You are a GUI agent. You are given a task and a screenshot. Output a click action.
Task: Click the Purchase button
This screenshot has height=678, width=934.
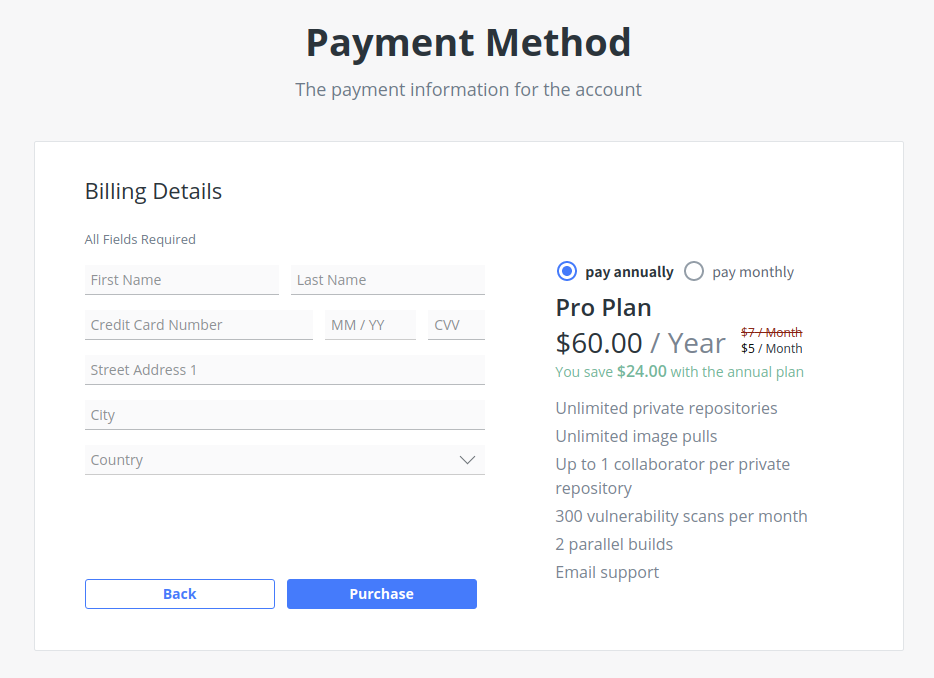tap(381, 593)
